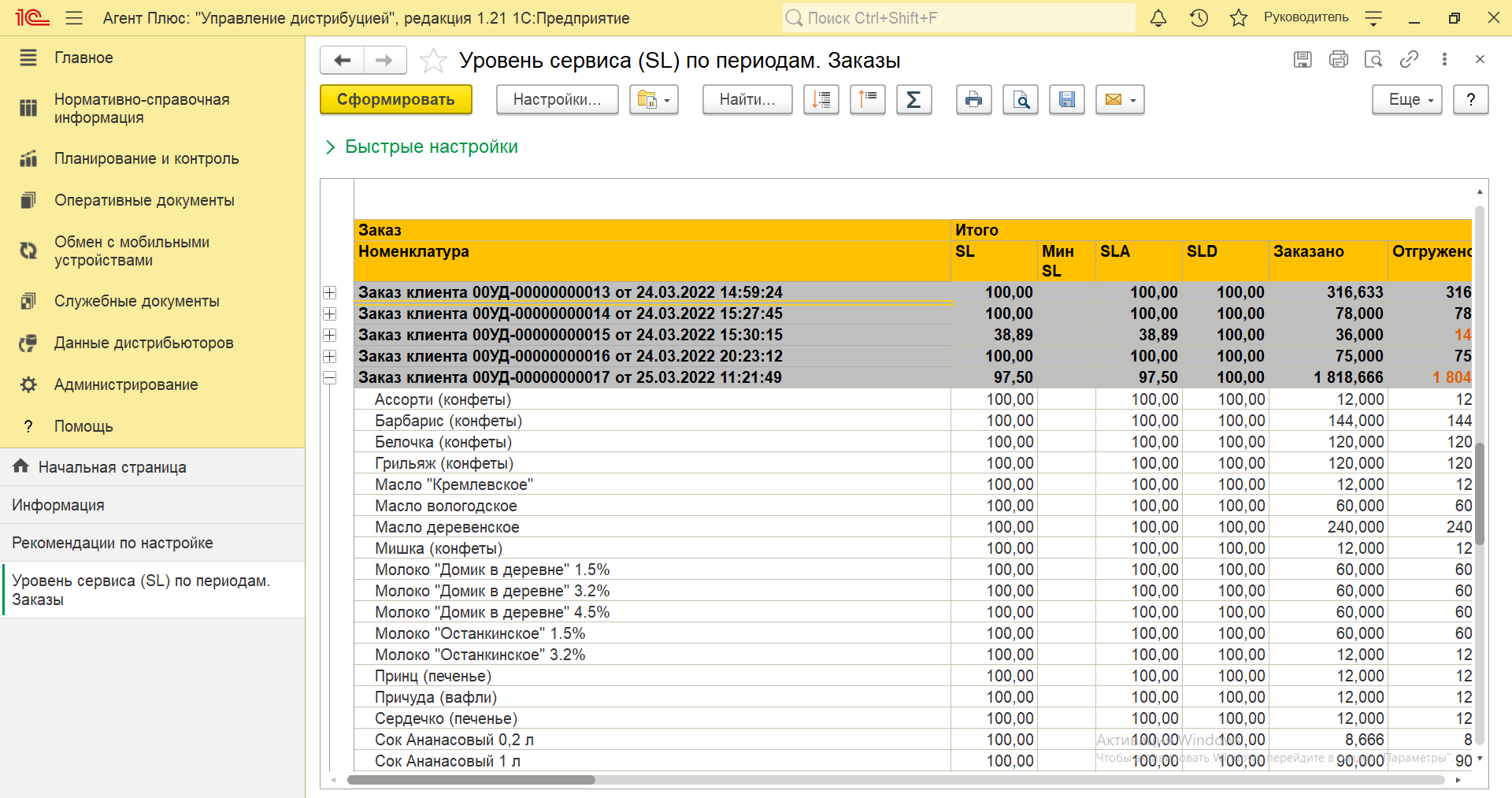Screen dimensions: 1512x798
Task: Click the Руководитель user name
Action: [1306, 17]
